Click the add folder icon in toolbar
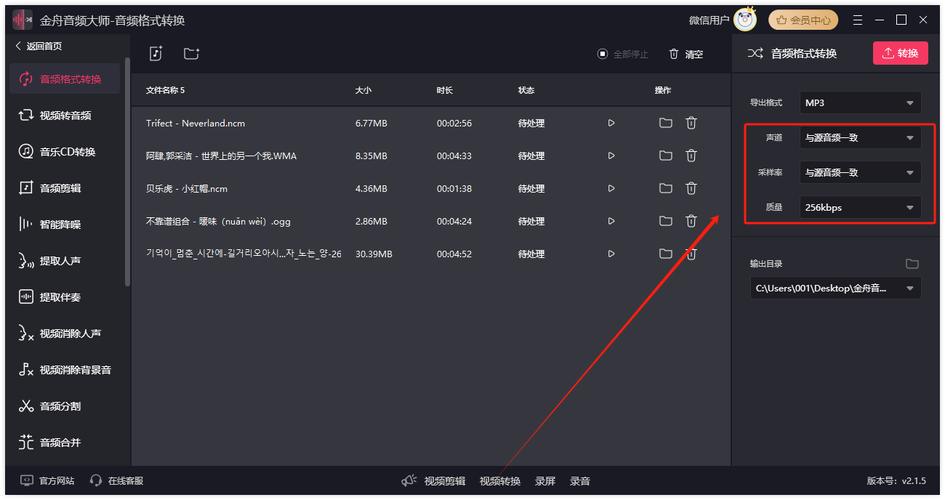The width and height of the screenshot is (945, 500). [191, 54]
